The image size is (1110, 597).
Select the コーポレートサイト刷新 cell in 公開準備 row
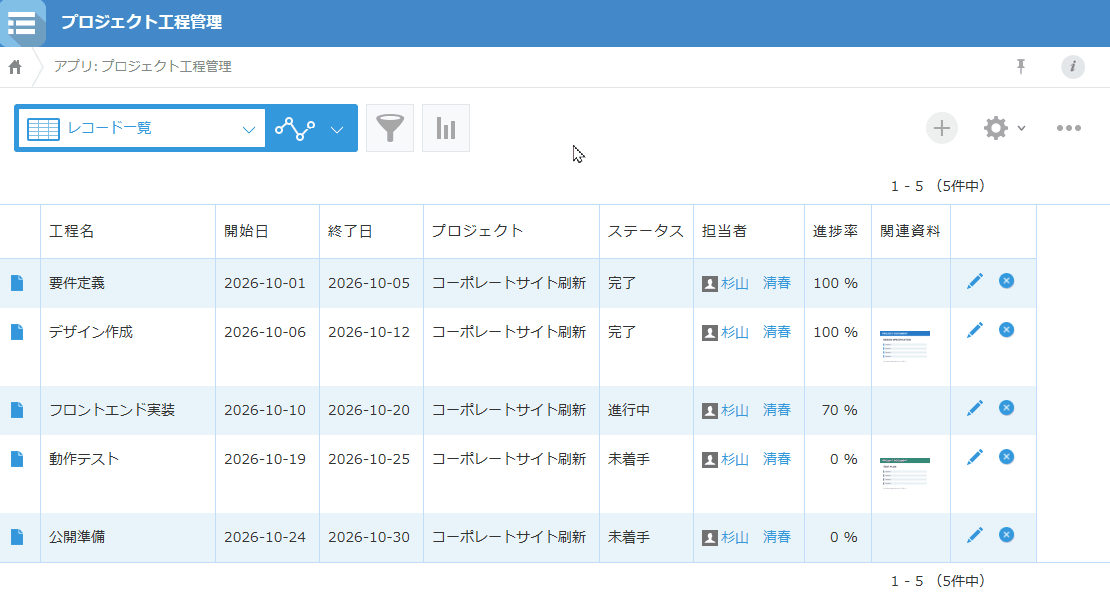tap(509, 537)
